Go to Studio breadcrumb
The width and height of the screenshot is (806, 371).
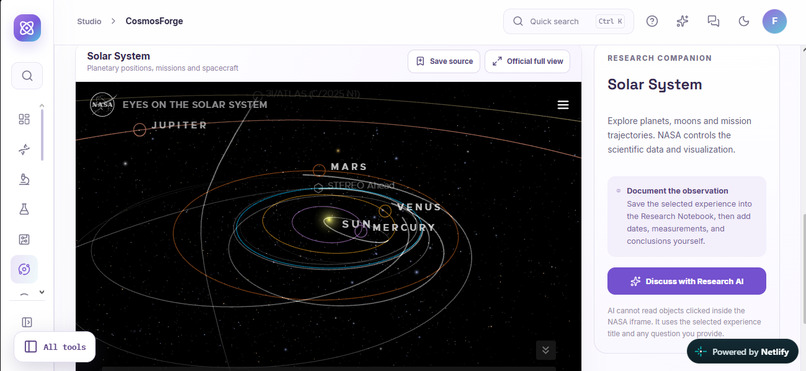[x=89, y=21]
